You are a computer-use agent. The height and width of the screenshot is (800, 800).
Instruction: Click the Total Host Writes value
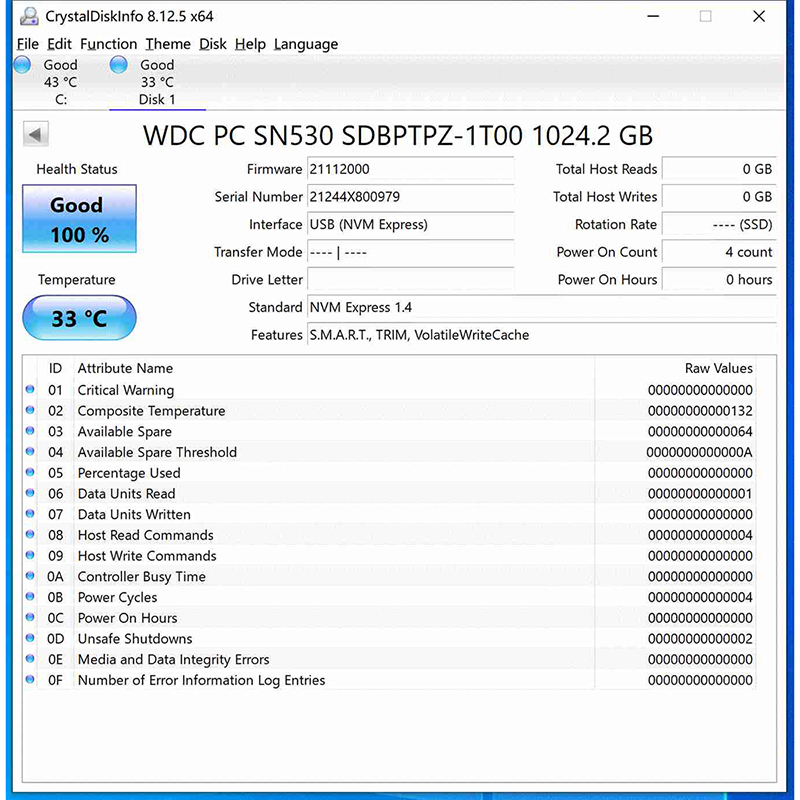pos(719,196)
